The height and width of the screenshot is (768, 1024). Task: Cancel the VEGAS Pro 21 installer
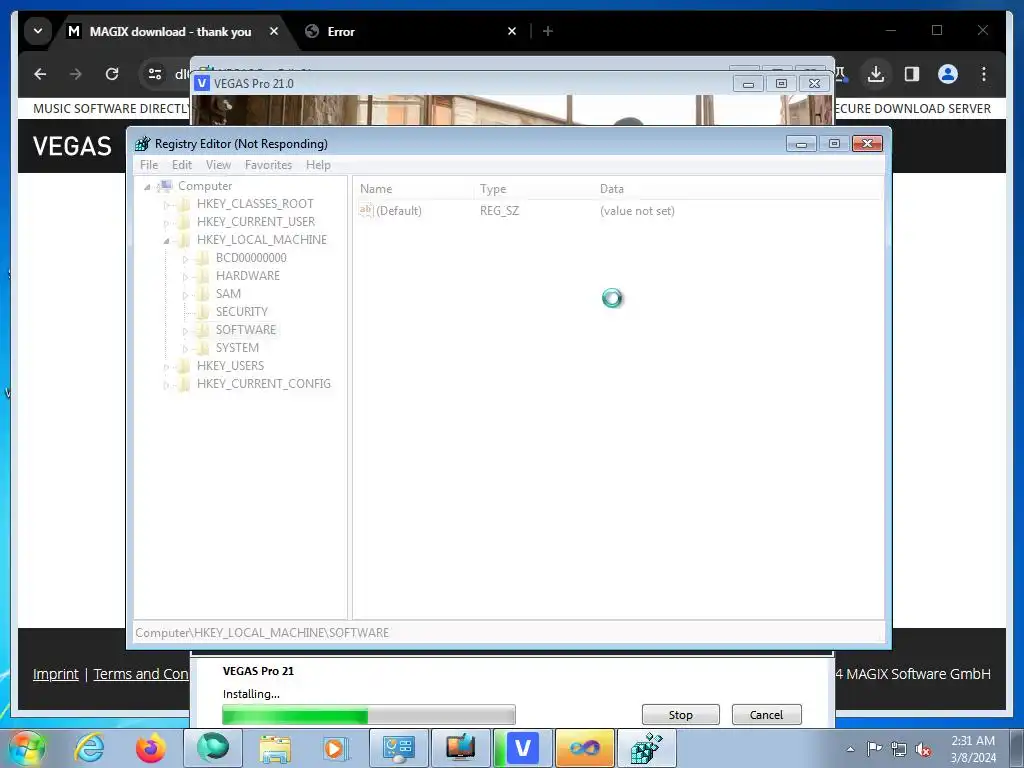[x=766, y=714]
